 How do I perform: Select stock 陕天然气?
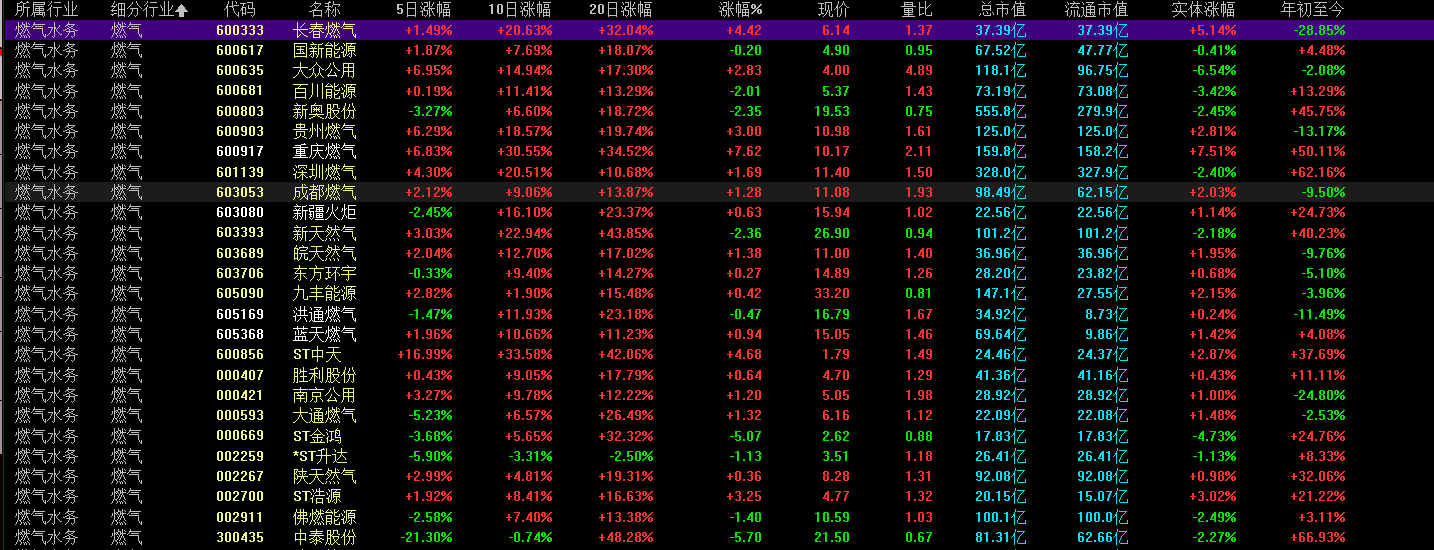[x=324, y=476]
